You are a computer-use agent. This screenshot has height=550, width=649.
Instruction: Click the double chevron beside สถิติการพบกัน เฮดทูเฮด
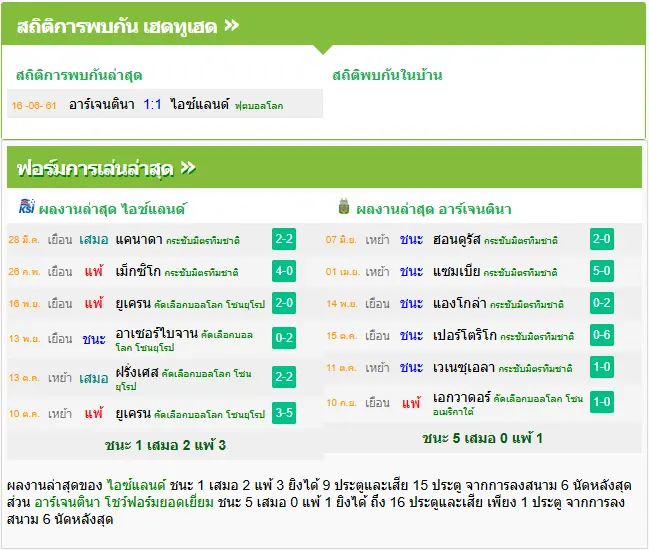[x=231, y=26]
